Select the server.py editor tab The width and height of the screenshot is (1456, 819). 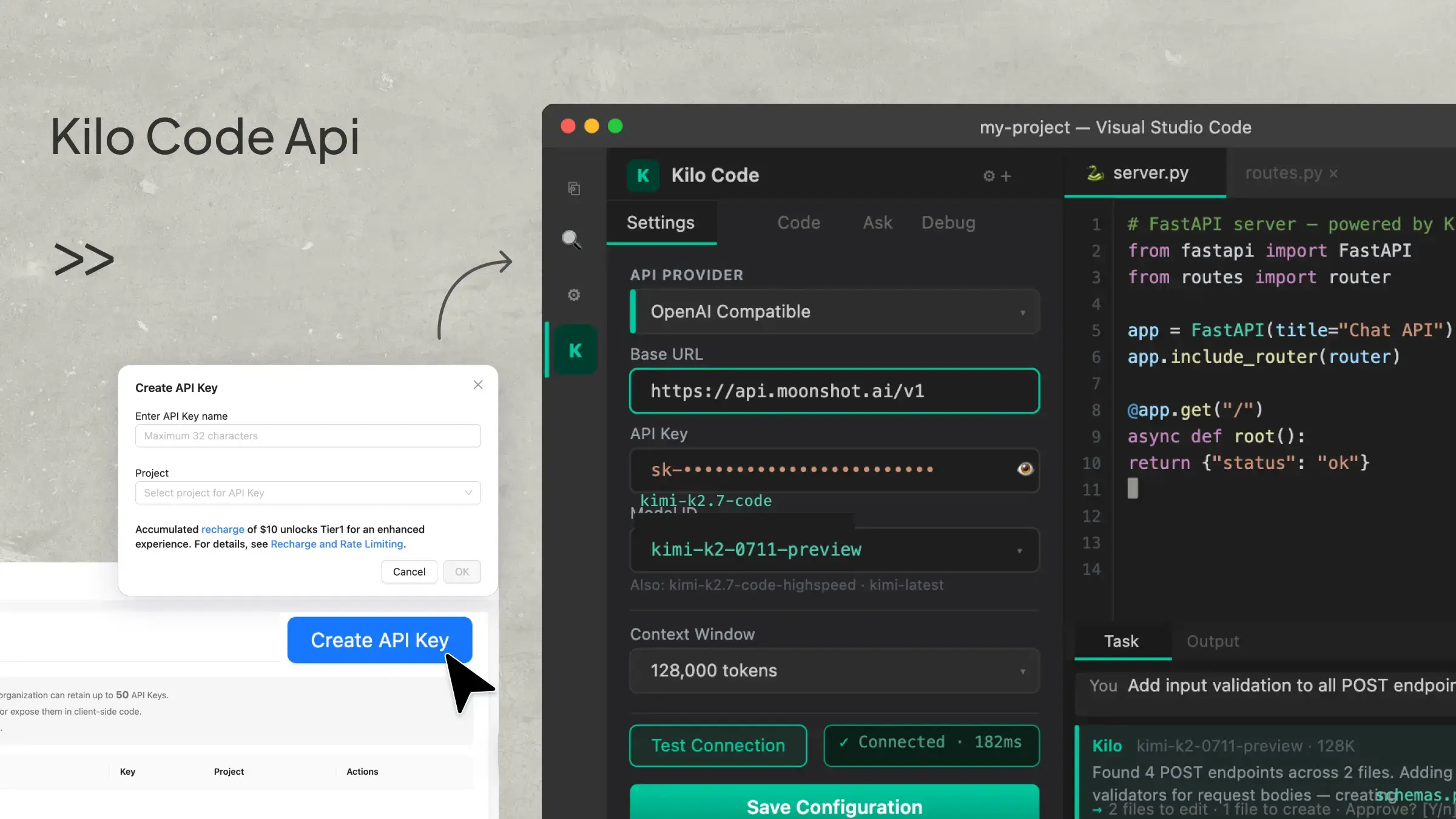[1145, 174]
